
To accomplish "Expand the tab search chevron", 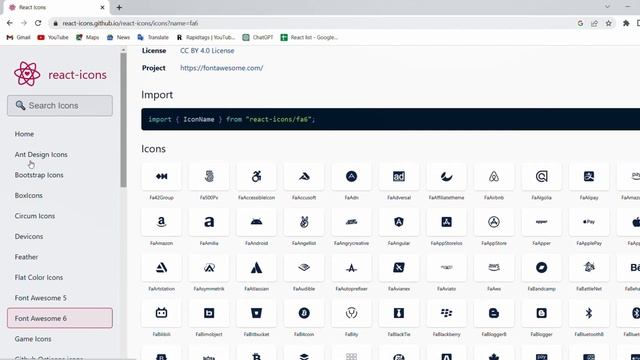I will point(607,7).
